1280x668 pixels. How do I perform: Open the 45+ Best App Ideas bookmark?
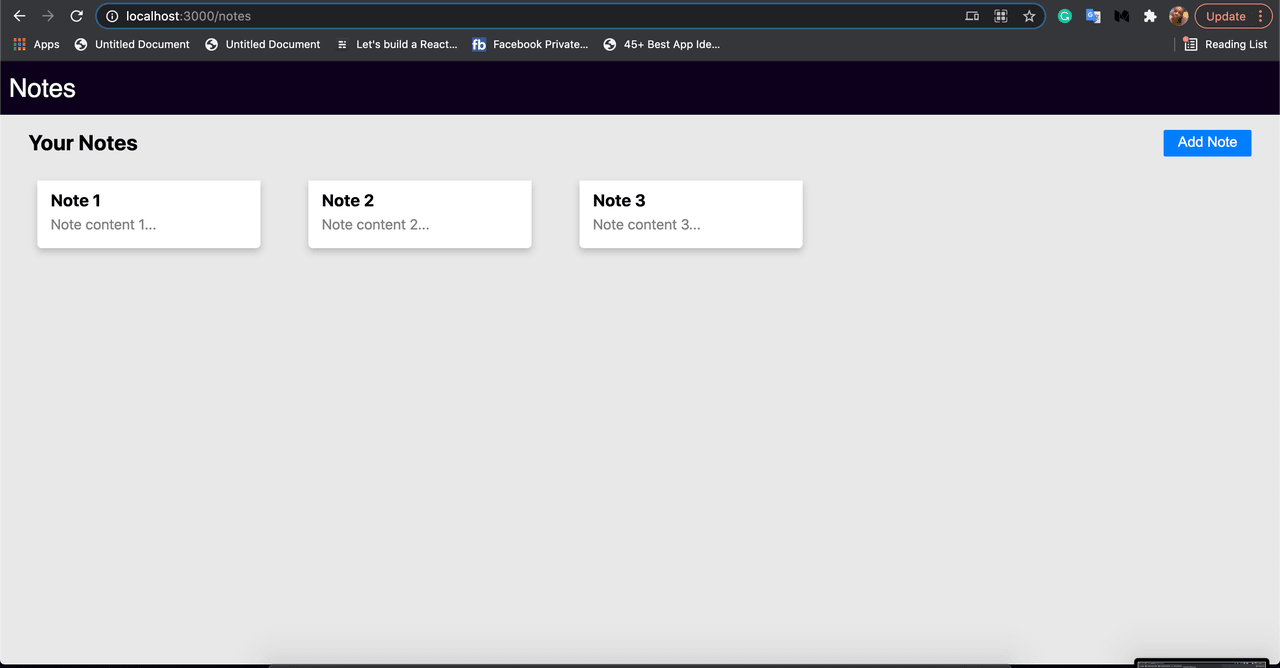pyautogui.click(x=662, y=44)
